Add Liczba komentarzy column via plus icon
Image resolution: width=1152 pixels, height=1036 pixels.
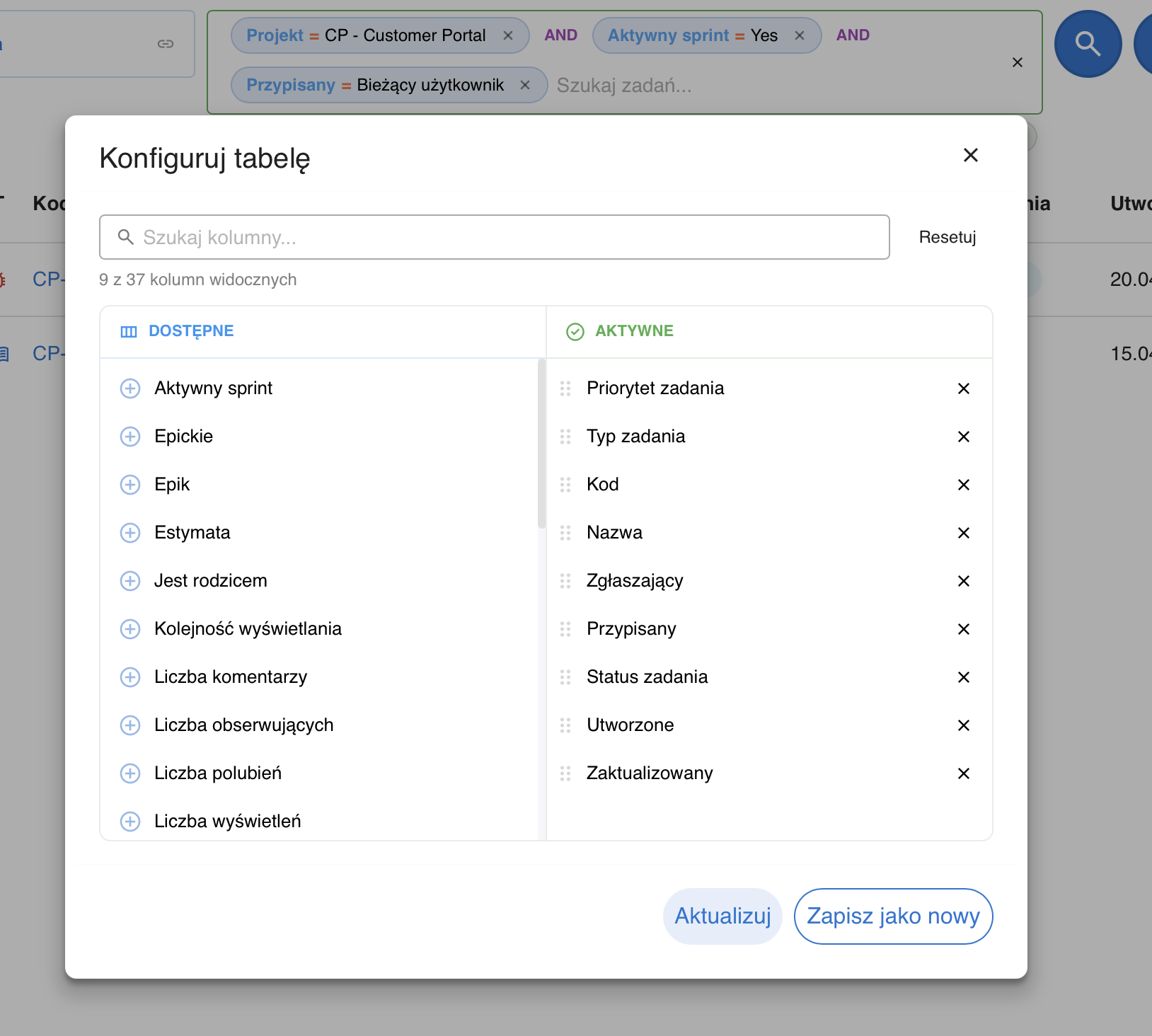(x=130, y=677)
